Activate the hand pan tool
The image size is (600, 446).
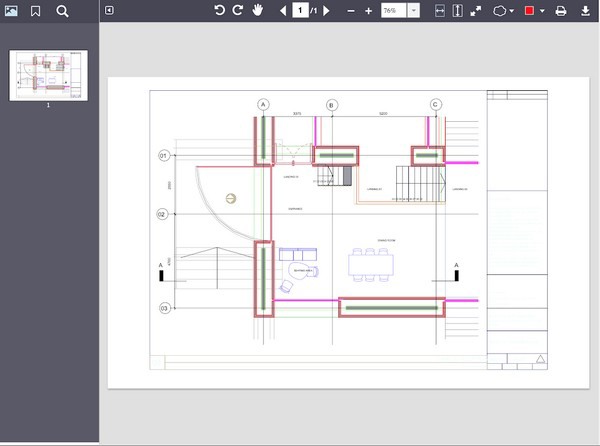[x=257, y=11]
